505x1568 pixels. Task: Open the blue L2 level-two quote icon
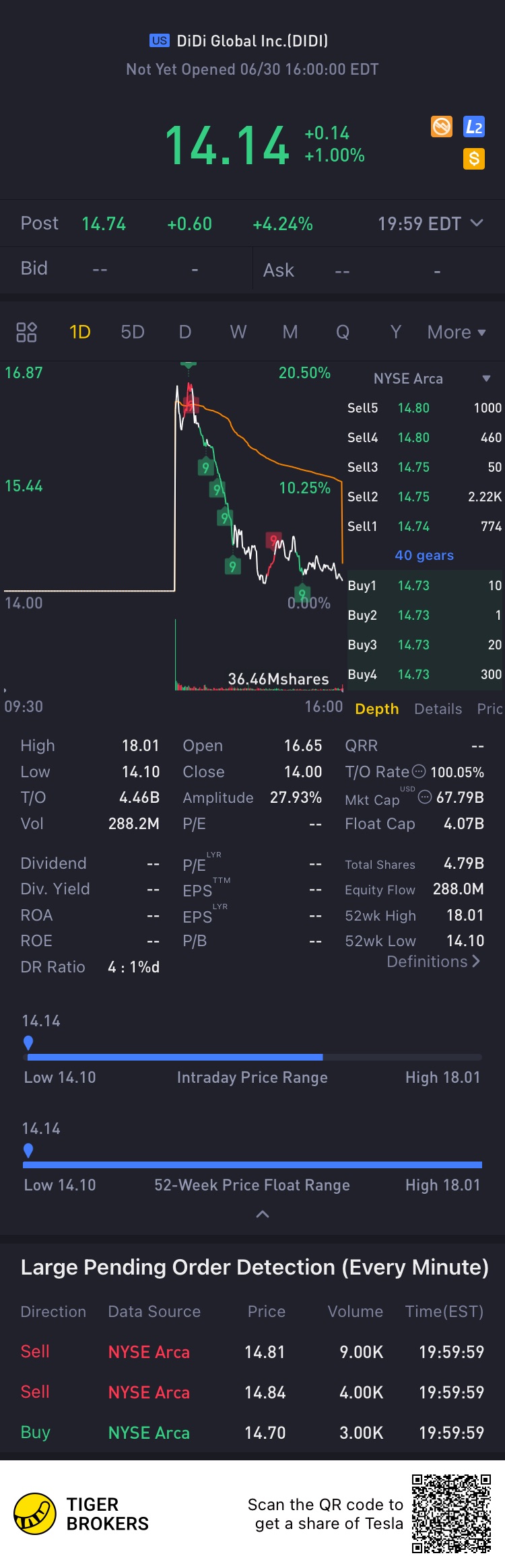pos(474,127)
